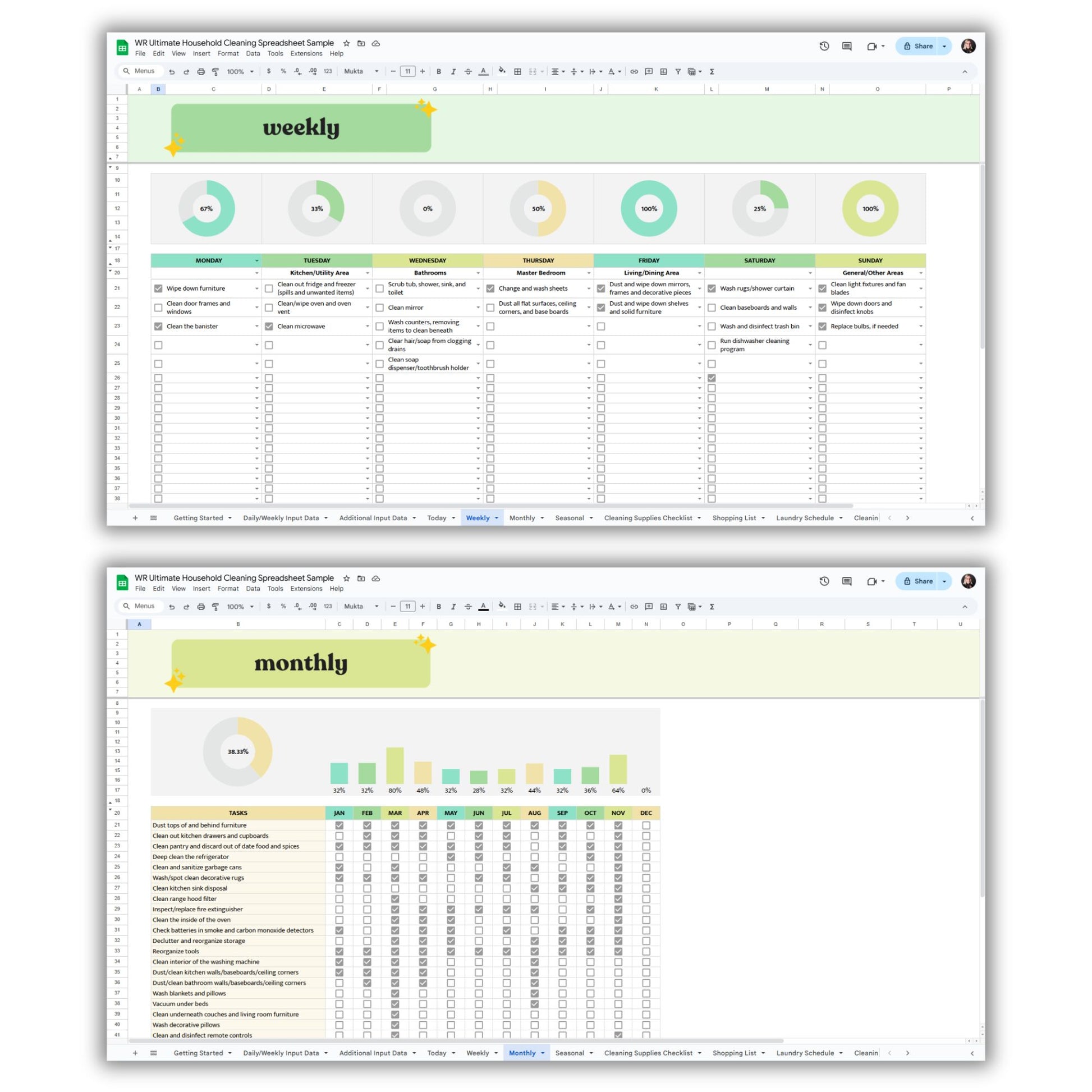Click the paint format icon in top window toolbar
Image resolution: width=1092 pixels, height=1092 pixels.
pos(215,72)
